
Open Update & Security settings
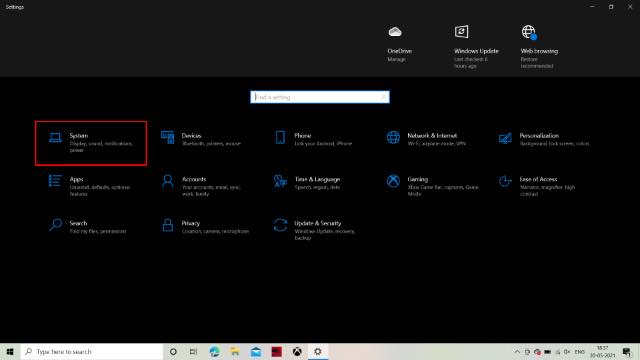click(x=315, y=229)
